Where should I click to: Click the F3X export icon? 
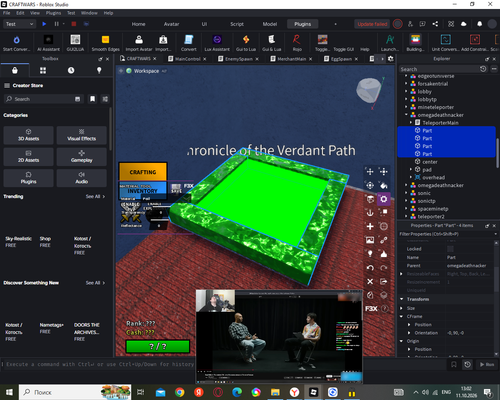point(384,282)
